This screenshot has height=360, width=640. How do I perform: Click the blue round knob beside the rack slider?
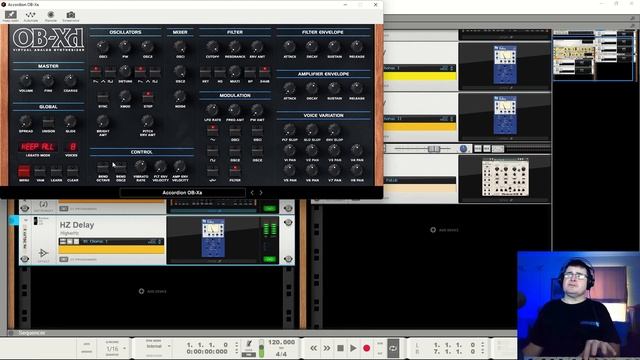pos(463,149)
